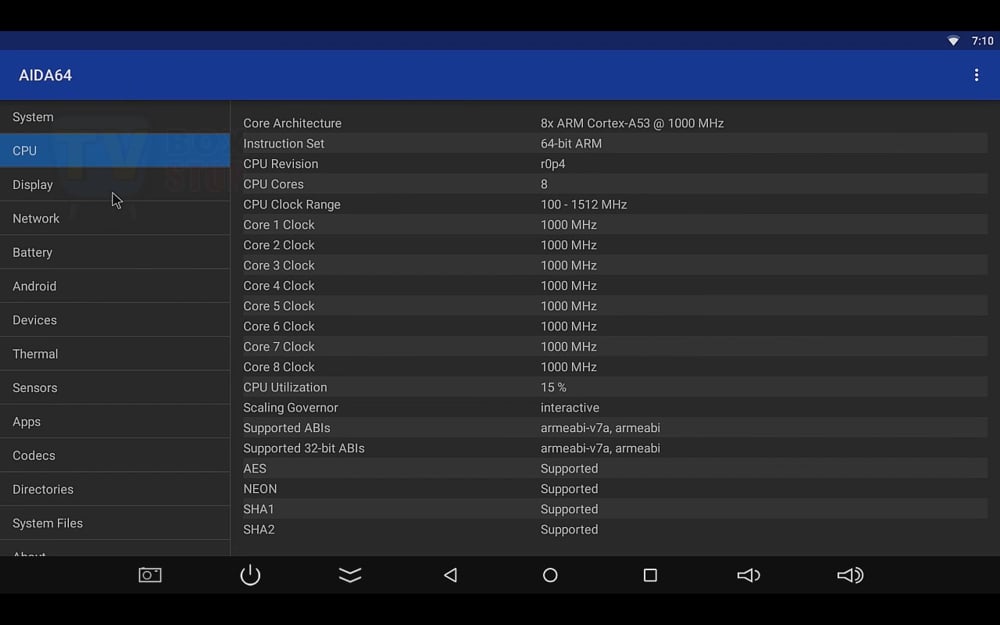Select the Display category
This screenshot has height=625, width=1000.
(115, 185)
